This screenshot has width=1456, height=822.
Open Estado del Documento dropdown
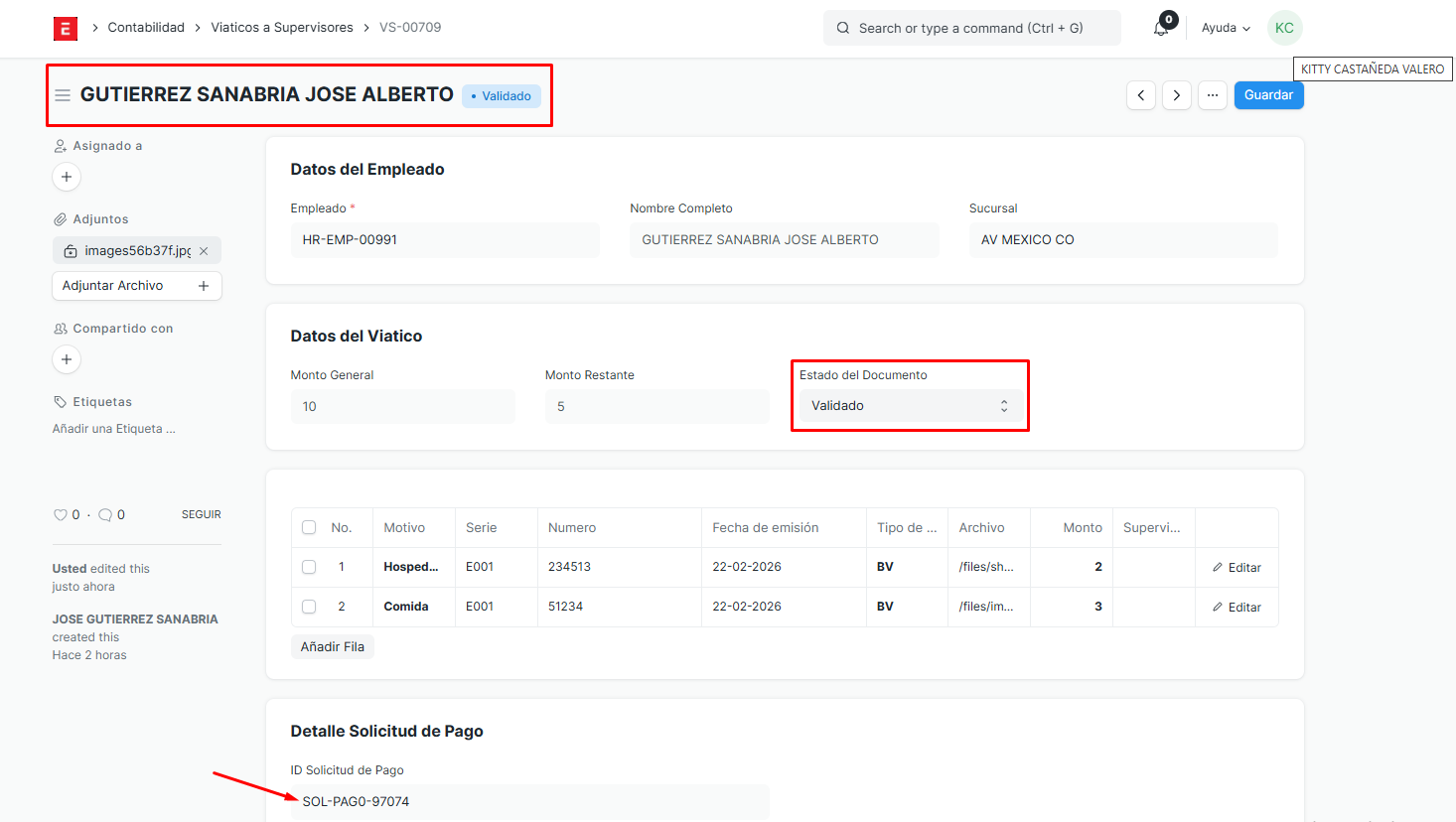point(910,406)
